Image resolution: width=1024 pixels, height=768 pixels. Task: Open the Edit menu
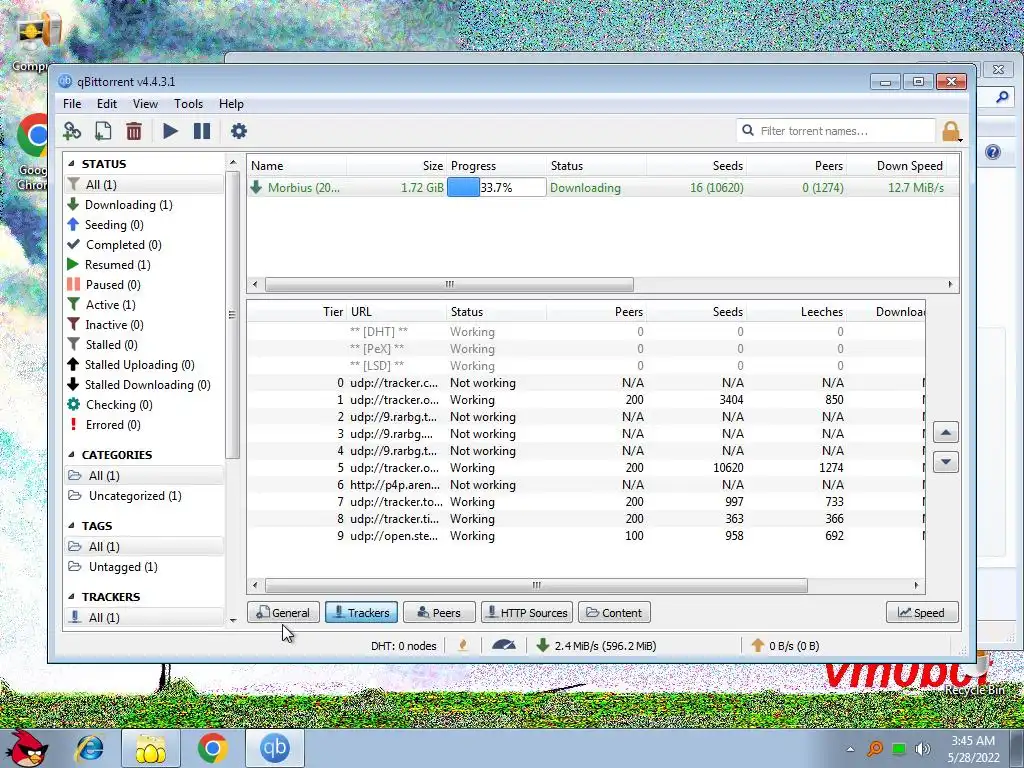tap(106, 104)
